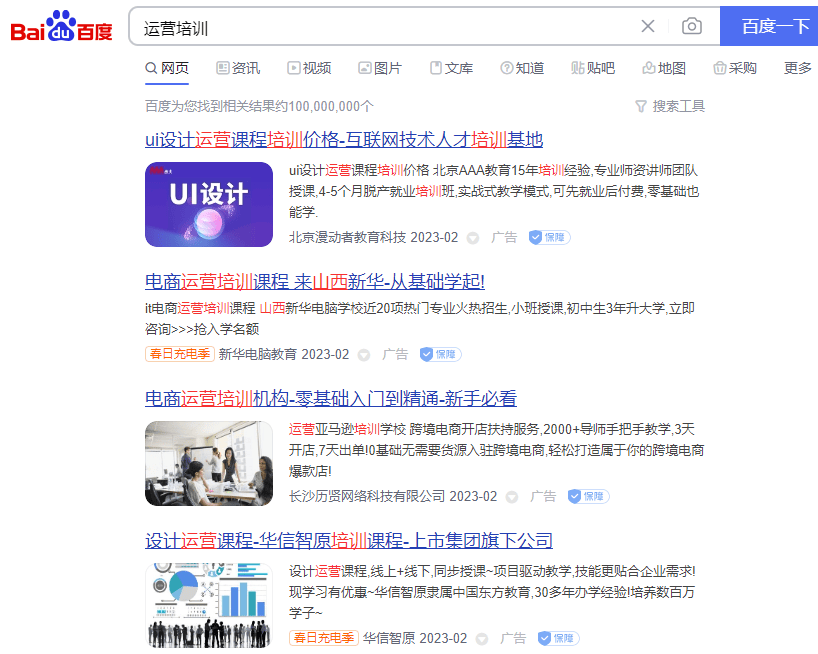This screenshot has height=654, width=818.
Task: Switch to the 图片 image results tab
Action: [378, 68]
